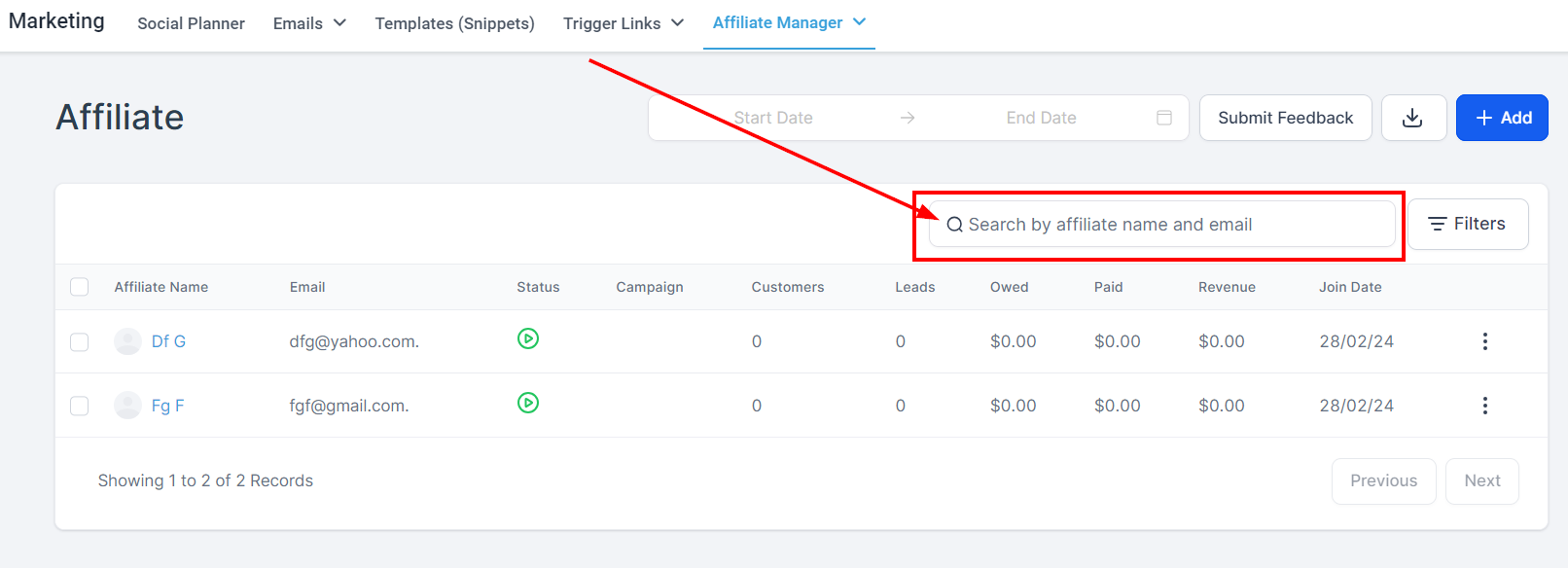
Task: Click the Affiliate Name column header
Action: pyautogui.click(x=161, y=287)
